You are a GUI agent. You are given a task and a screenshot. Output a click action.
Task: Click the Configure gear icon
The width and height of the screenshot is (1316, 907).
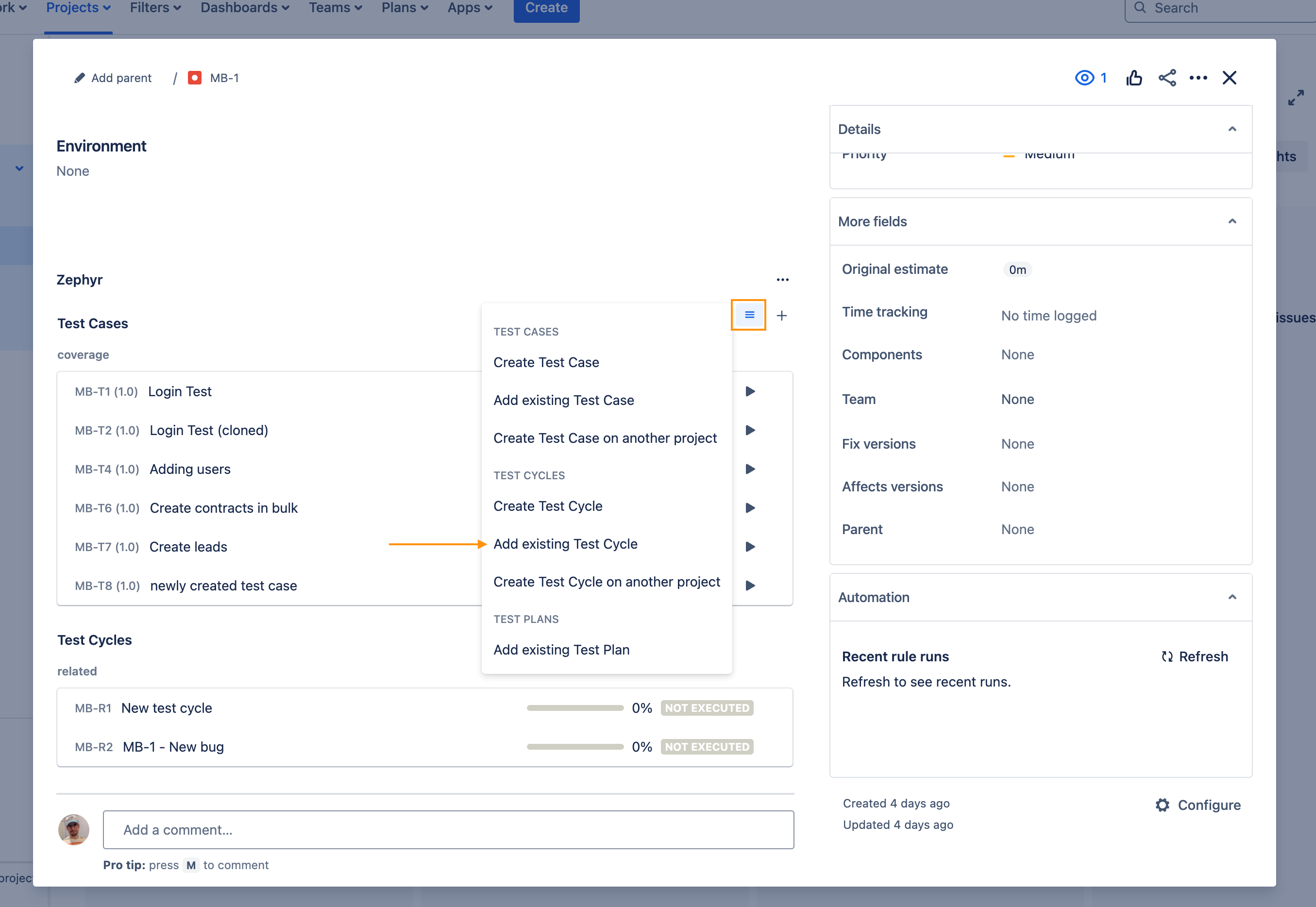coord(1163,805)
